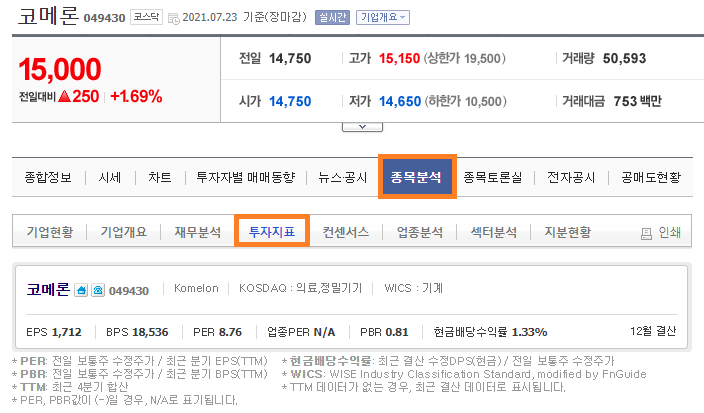This screenshot has width=704, height=413.
Task: Click the BPS value 18,536
Action: tap(150, 332)
